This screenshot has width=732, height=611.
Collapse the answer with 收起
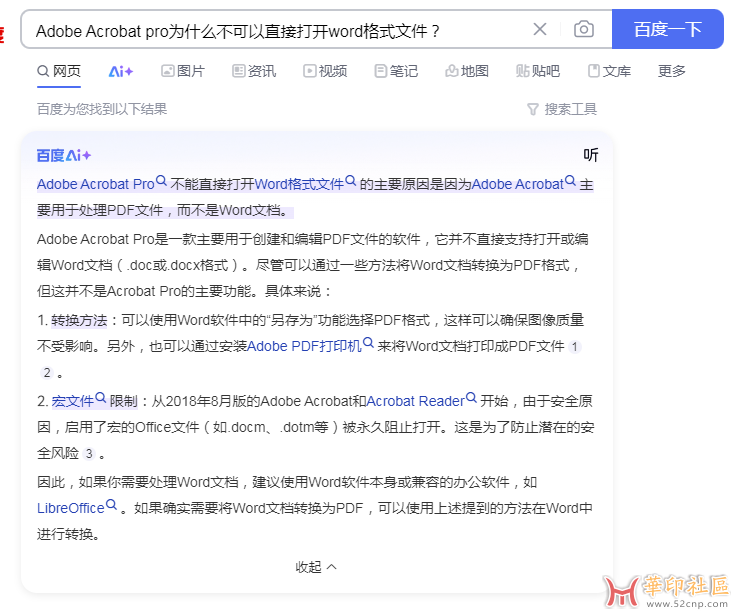pos(316,567)
